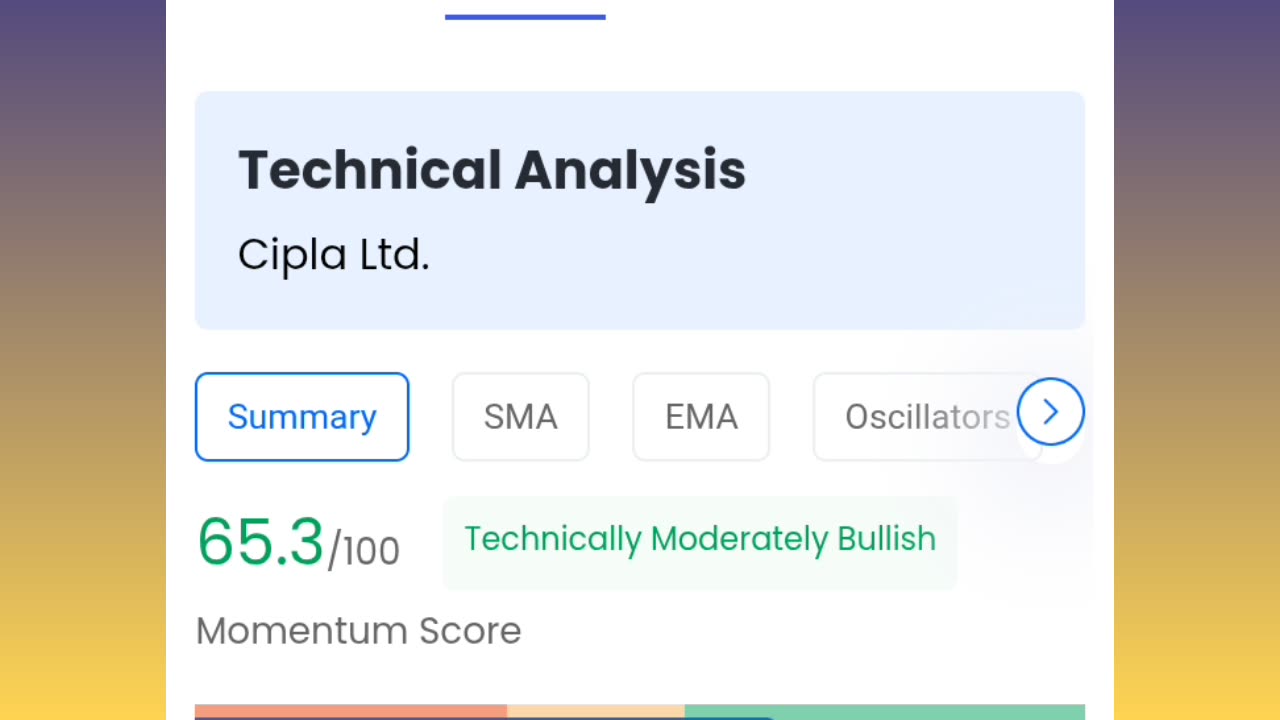Click the pale orange momentum bar segment
Screen dimensions: 1280x720
[595, 711]
